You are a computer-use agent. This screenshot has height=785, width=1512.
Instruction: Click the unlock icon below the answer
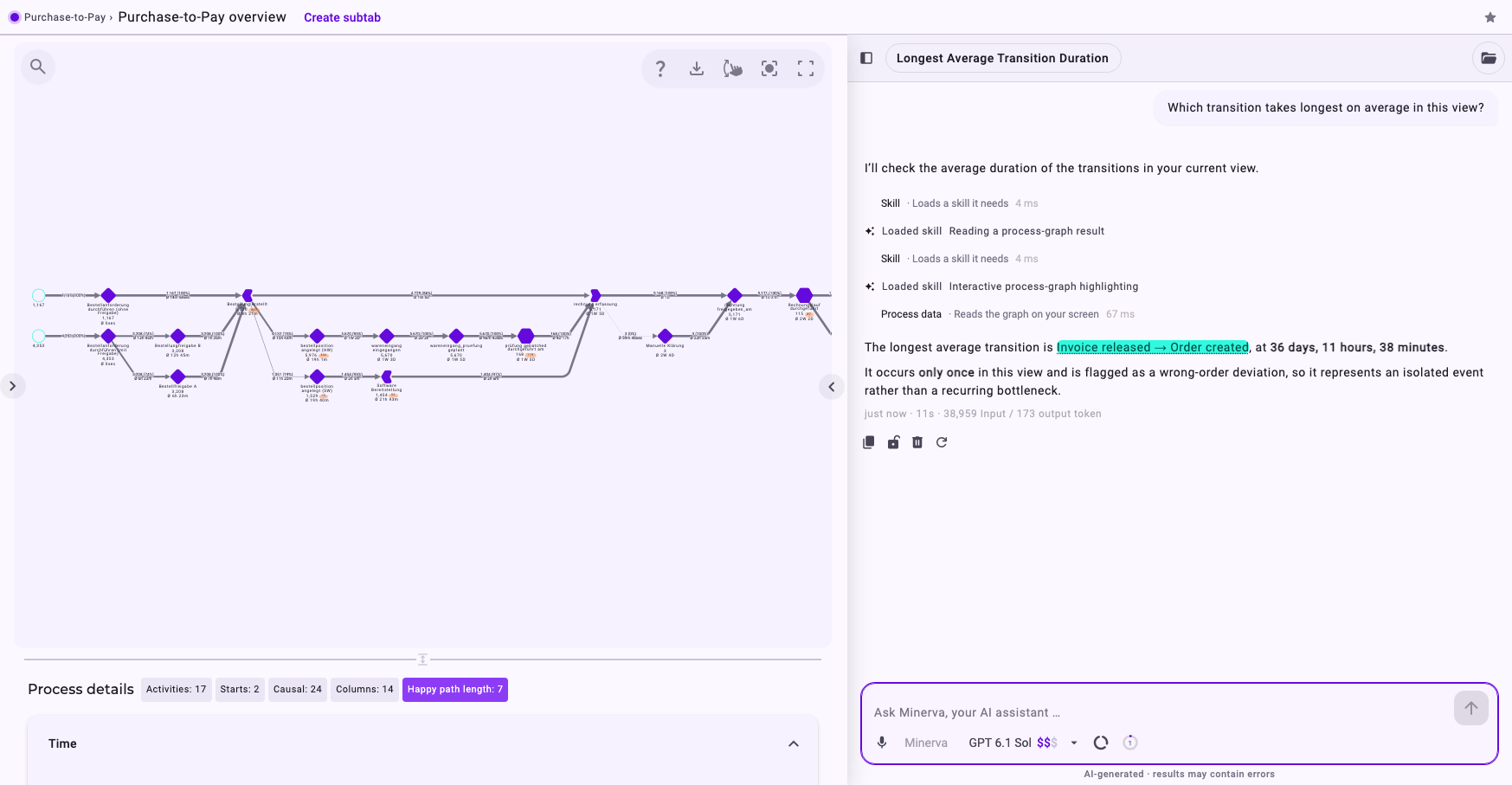893,442
